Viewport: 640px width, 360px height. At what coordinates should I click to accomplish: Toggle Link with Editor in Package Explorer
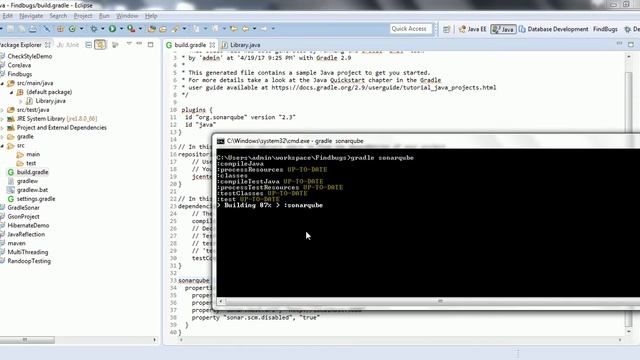click(x=100, y=44)
